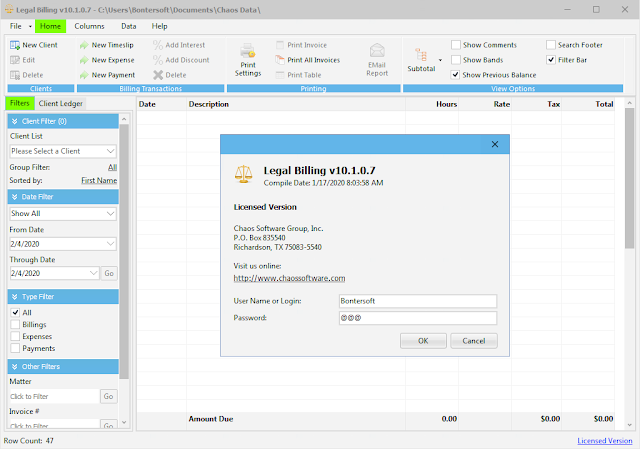The image size is (640, 449).
Task: Click Go next to Through Date
Action: (109, 273)
